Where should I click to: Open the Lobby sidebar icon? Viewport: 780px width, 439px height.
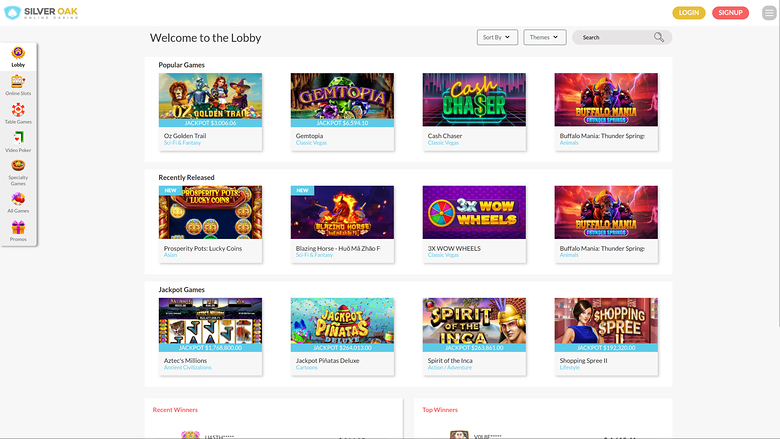pyautogui.click(x=18, y=53)
